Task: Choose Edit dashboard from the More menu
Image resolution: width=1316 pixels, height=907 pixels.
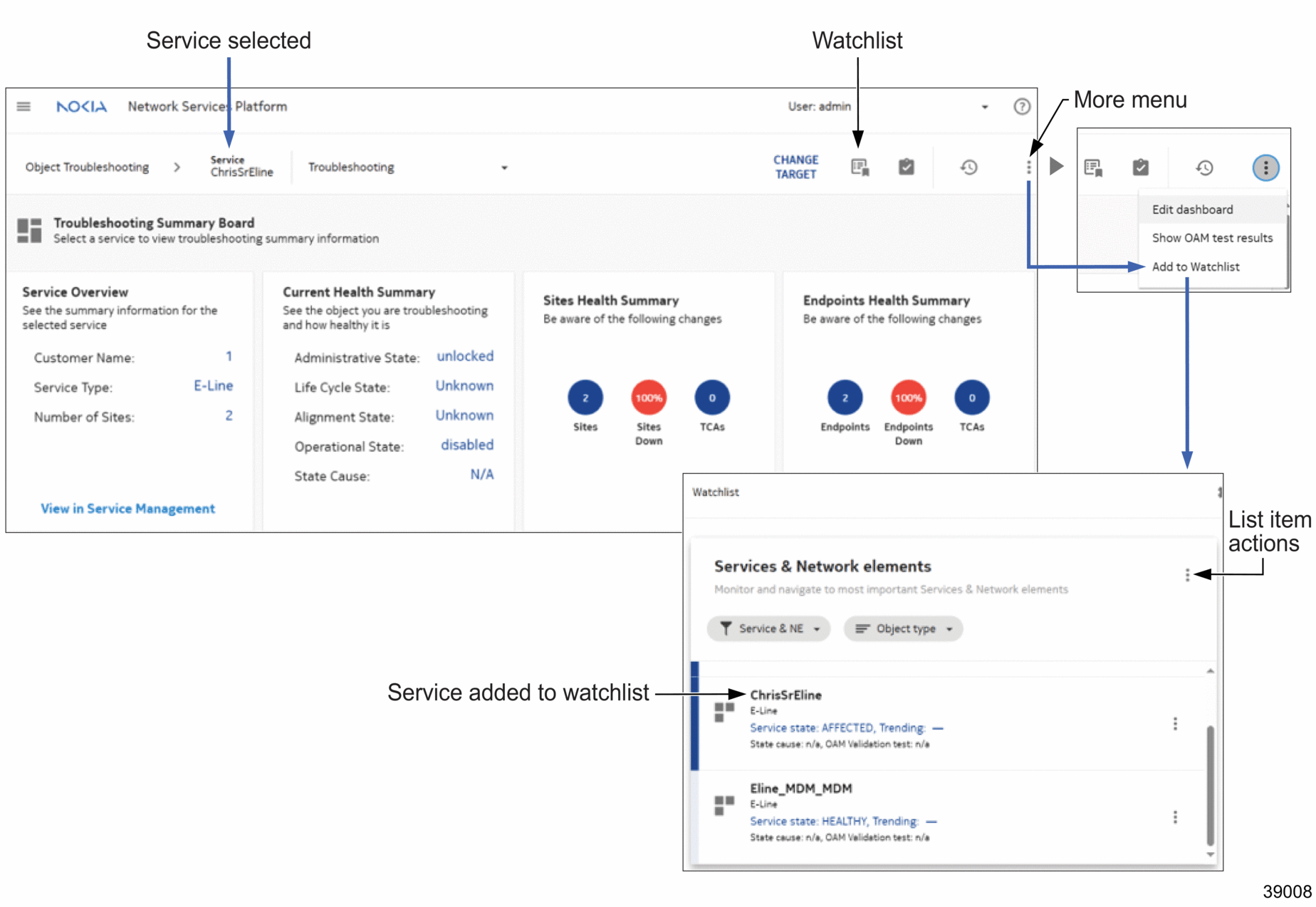Action: click(x=1212, y=209)
